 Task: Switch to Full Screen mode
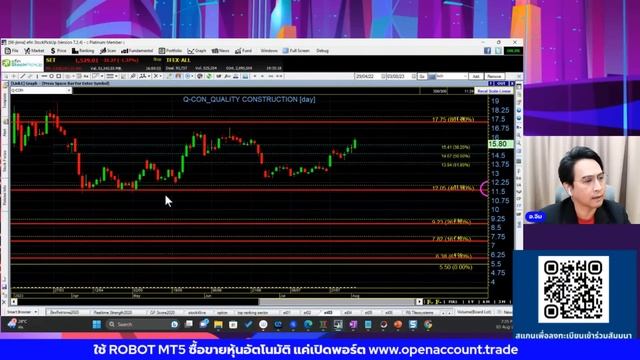296,51
